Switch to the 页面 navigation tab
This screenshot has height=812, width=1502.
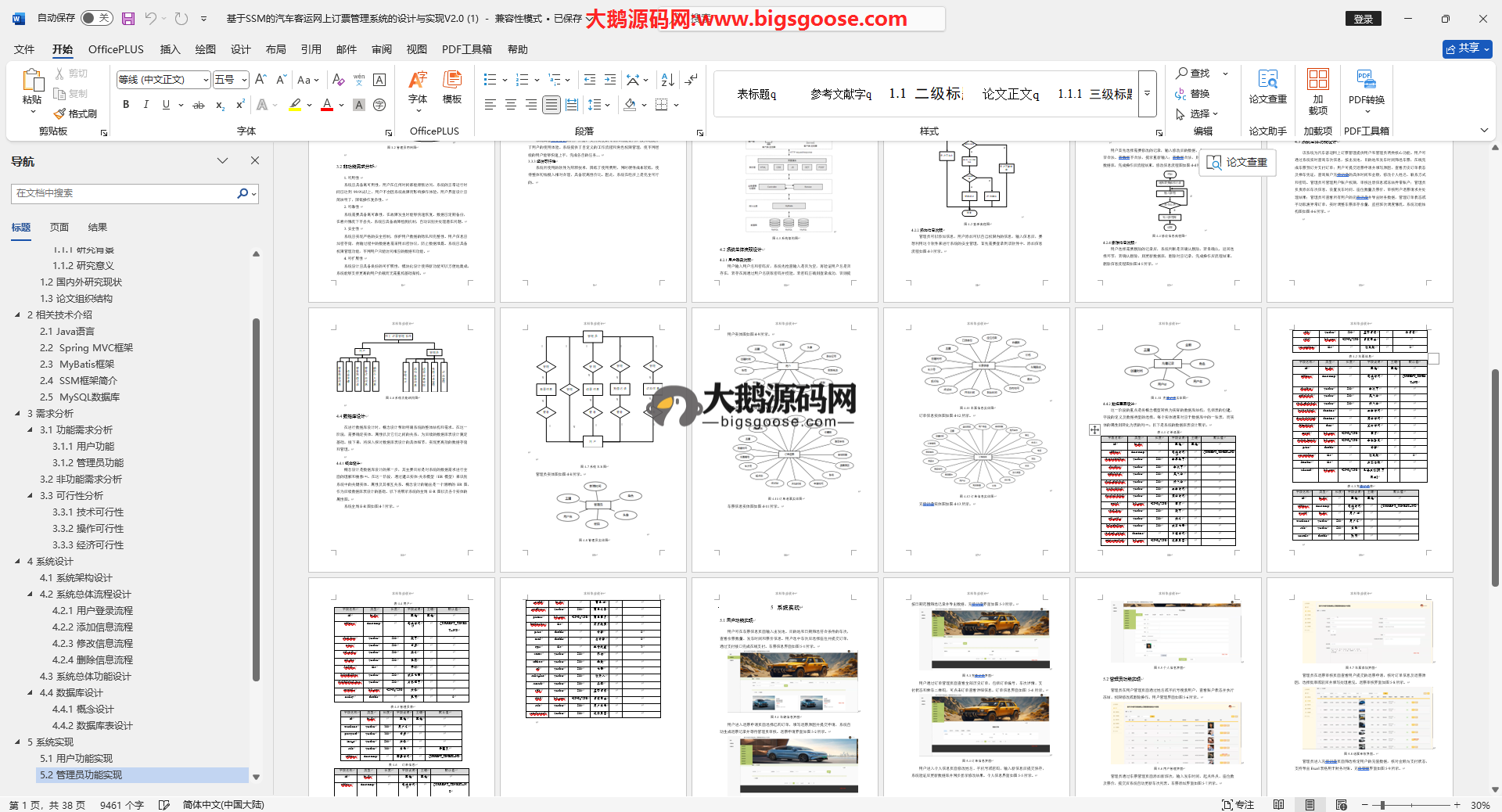click(x=59, y=228)
